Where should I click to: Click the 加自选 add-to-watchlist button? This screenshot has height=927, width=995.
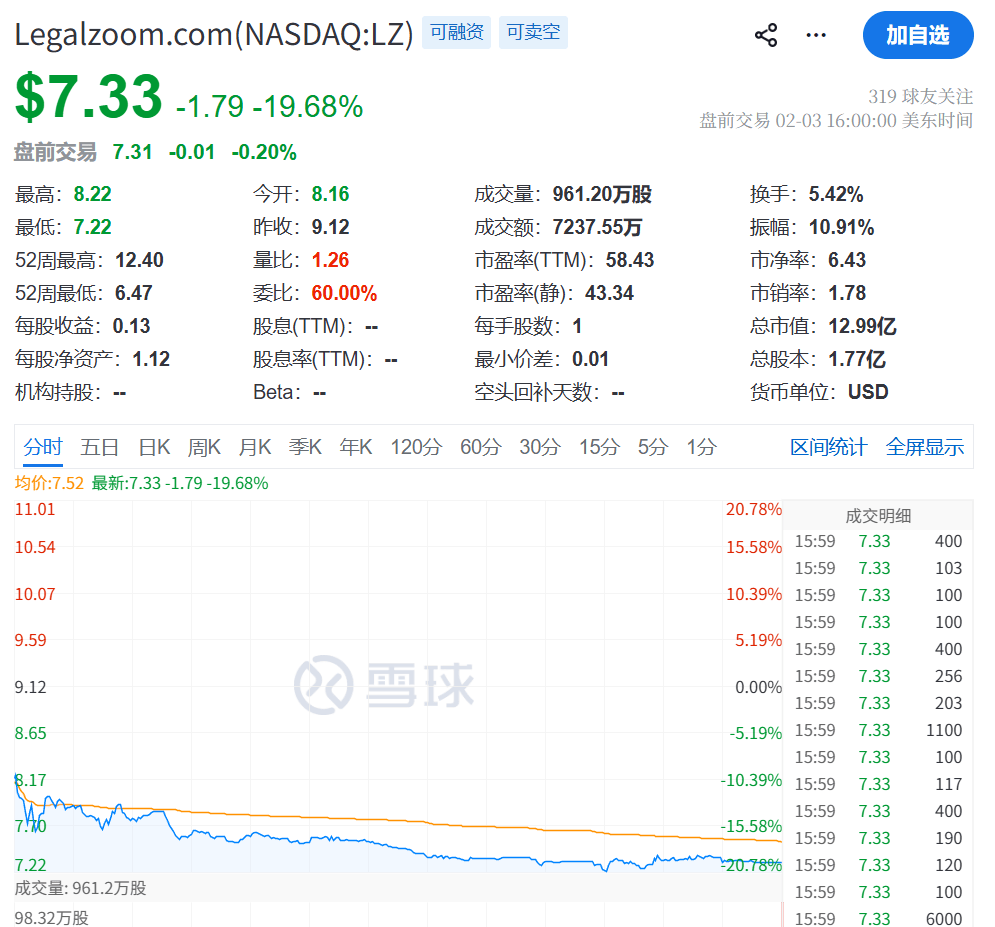(918, 34)
